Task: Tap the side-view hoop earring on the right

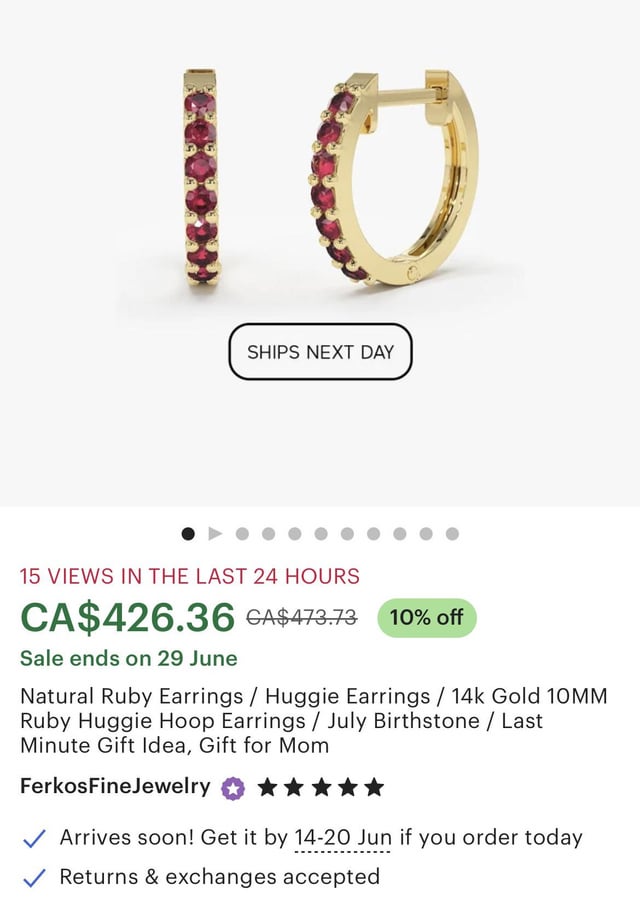Action: 393,176
